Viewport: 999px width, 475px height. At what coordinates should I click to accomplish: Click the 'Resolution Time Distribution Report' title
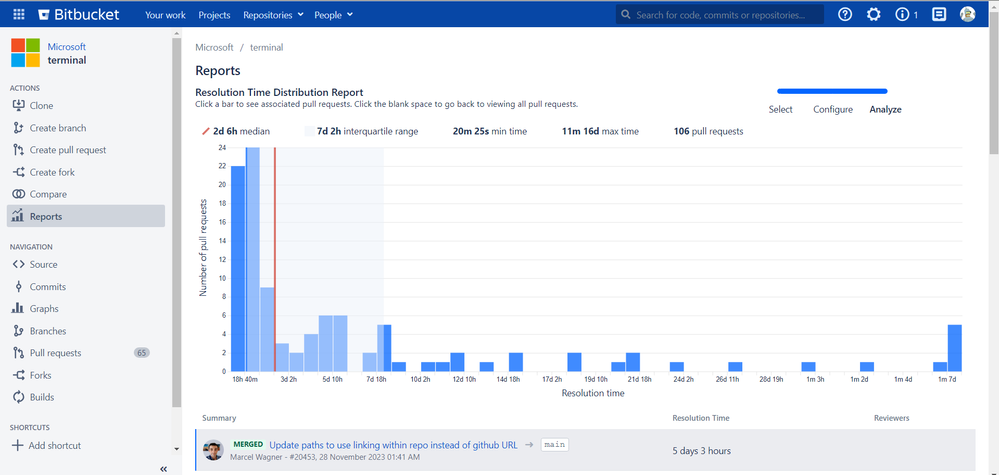pyautogui.click(x=279, y=92)
